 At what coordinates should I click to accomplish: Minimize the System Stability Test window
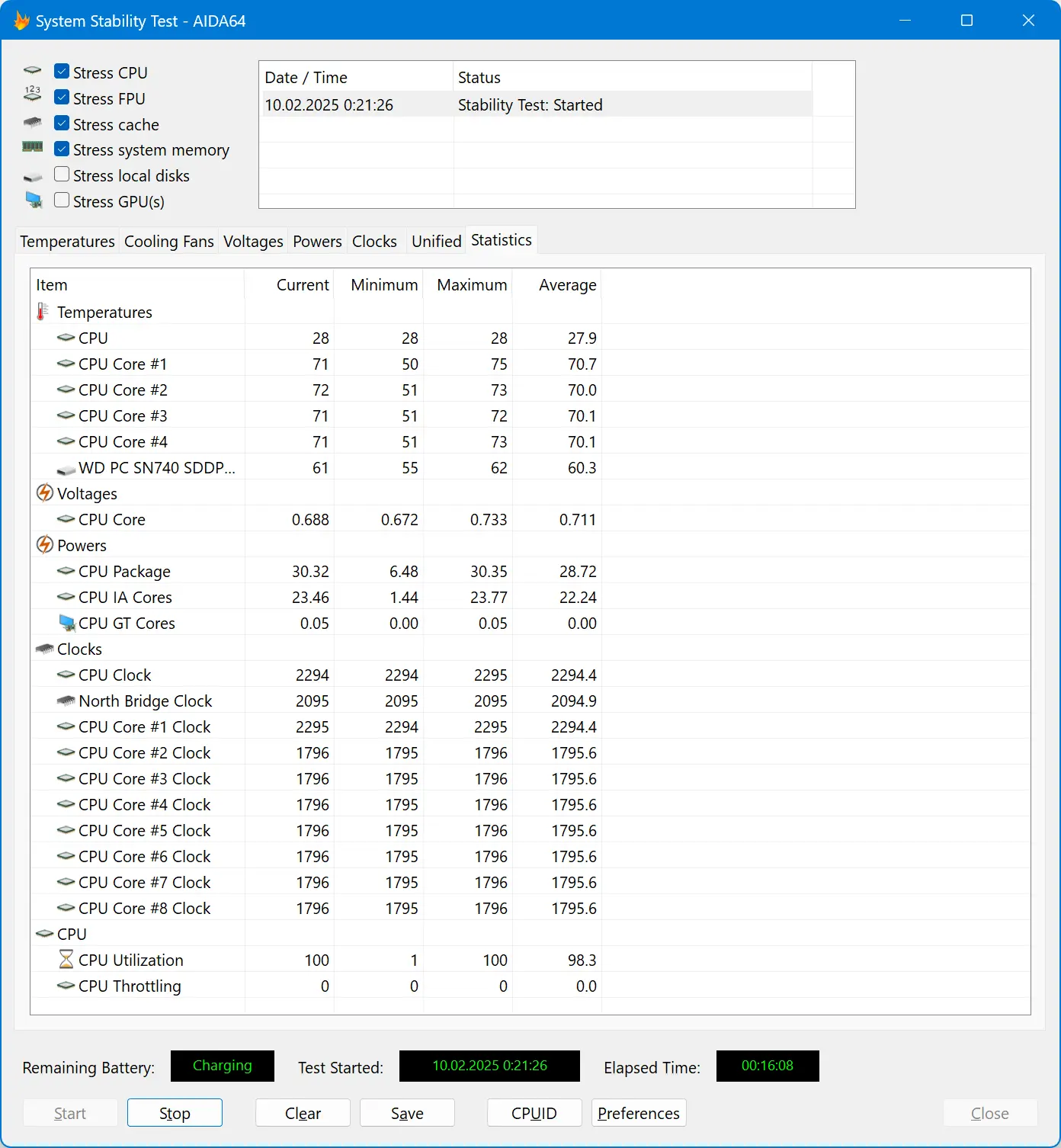pyautogui.click(x=906, y=21)
